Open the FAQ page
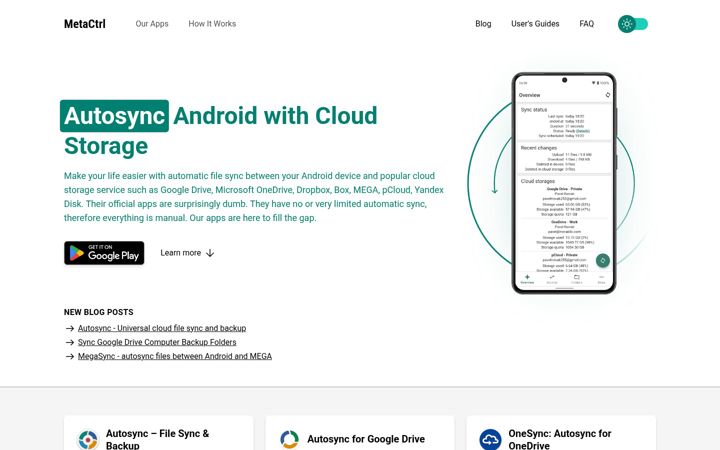Viewport: 720px width, 450px height. click(x=586, y=24)
